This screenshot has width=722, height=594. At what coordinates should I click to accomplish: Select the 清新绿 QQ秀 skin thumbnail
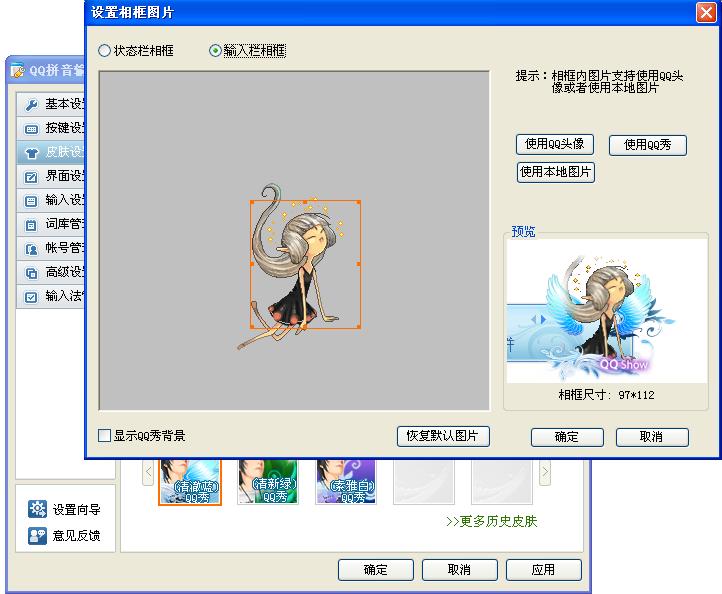tap(268, 481)
